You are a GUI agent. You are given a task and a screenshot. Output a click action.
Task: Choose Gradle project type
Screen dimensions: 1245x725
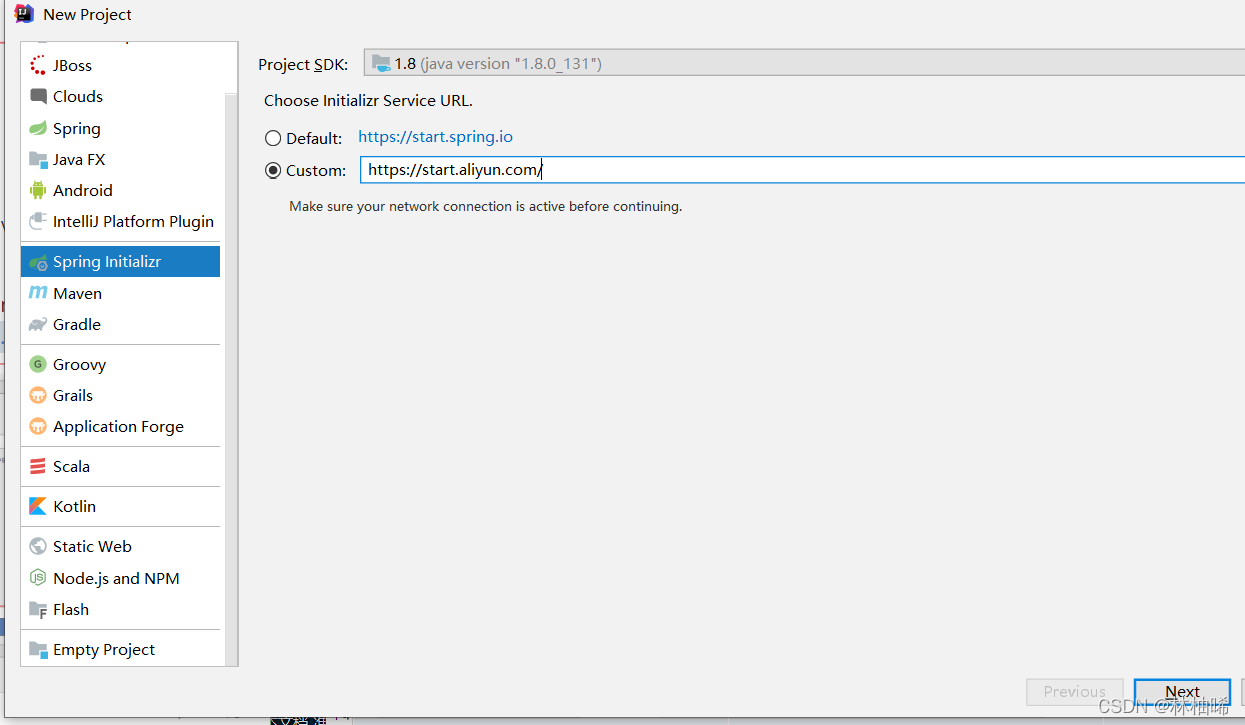(120, 324)
